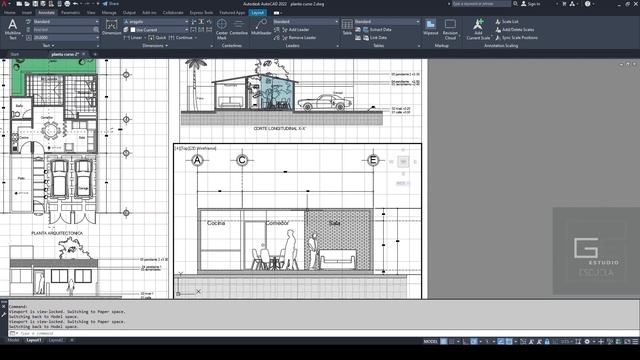Image resolution: width=640 pixels, height=360 pixels.
Task: Open the Express Tools tab
Action: click(201, 13)
